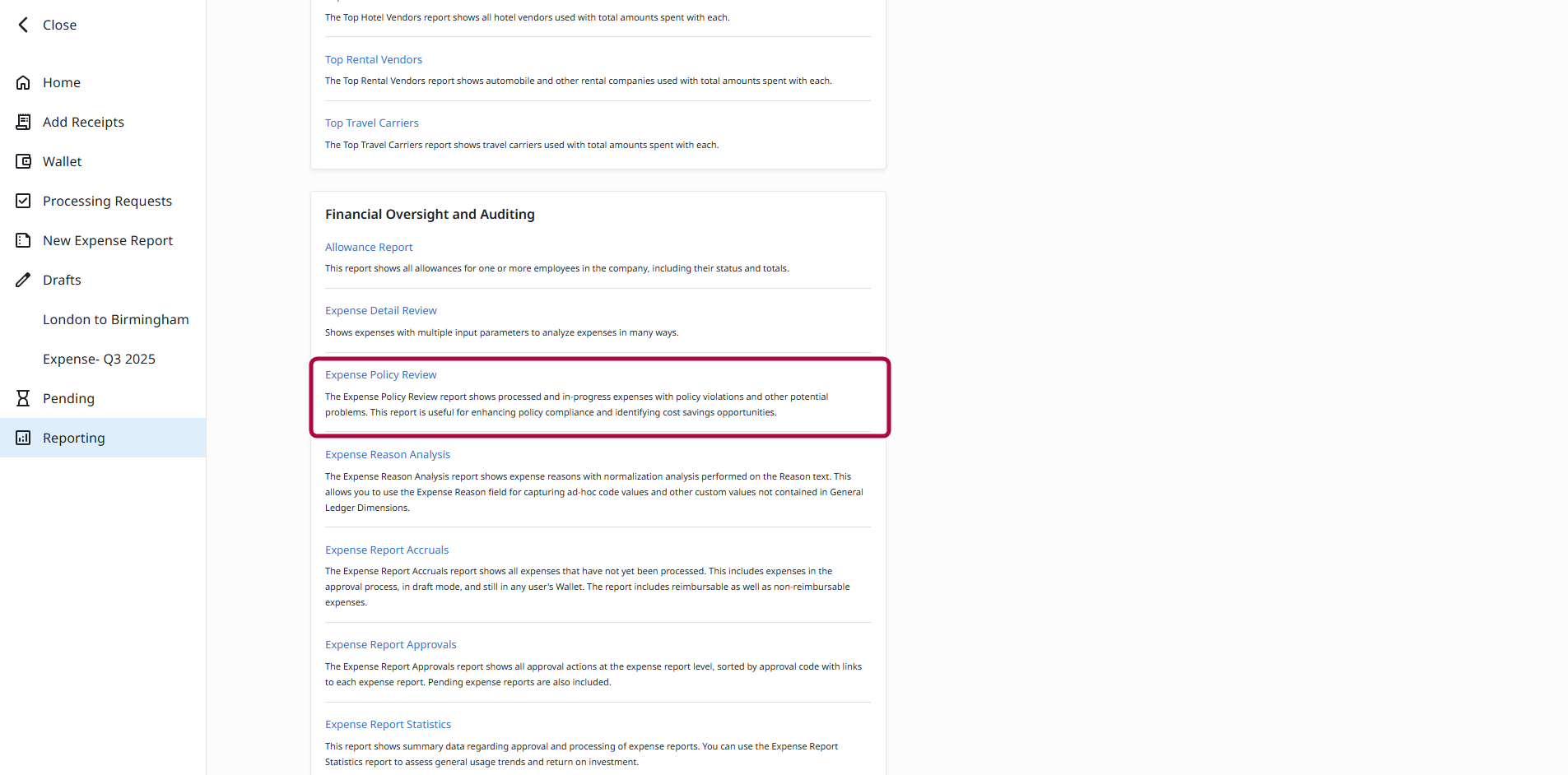The width and height of the screenshot is (1568, 775).
Task: Click the Close back arrow icon
Action: pos(23,25)
